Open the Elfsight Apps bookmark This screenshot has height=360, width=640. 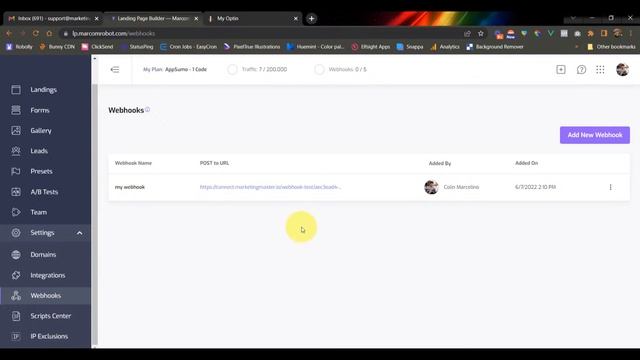371,47
